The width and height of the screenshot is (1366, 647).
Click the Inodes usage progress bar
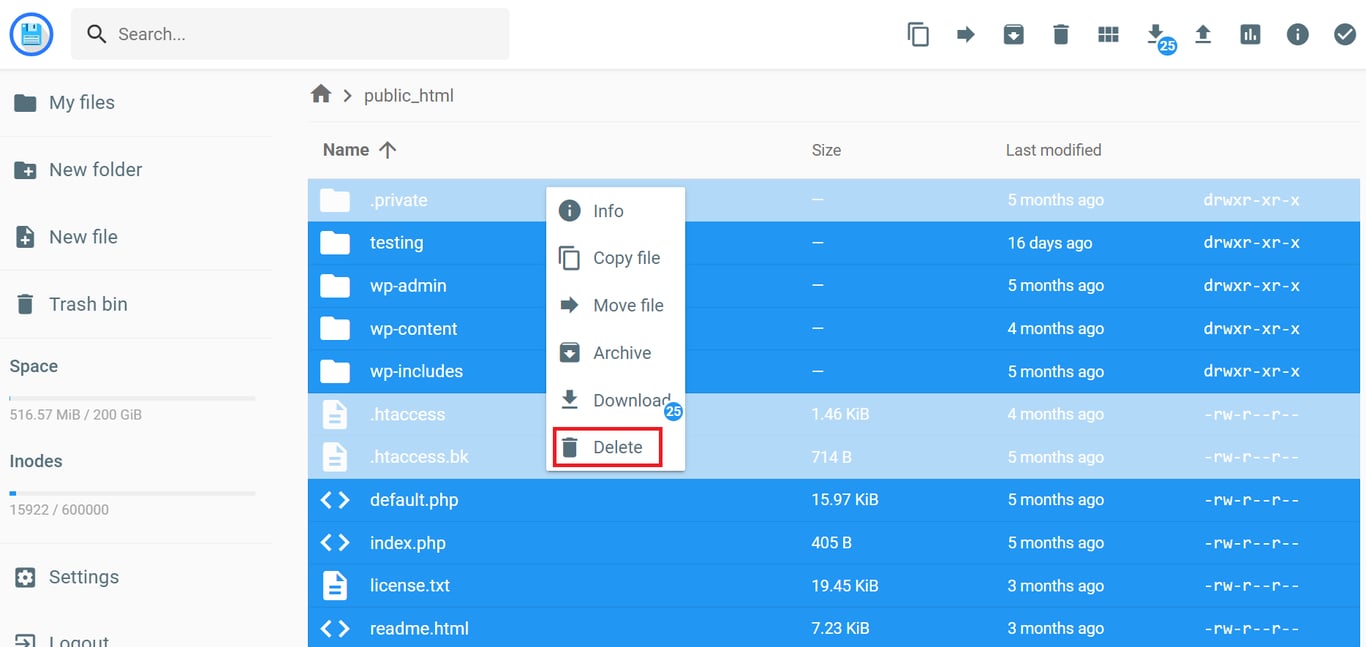[131, 492]
